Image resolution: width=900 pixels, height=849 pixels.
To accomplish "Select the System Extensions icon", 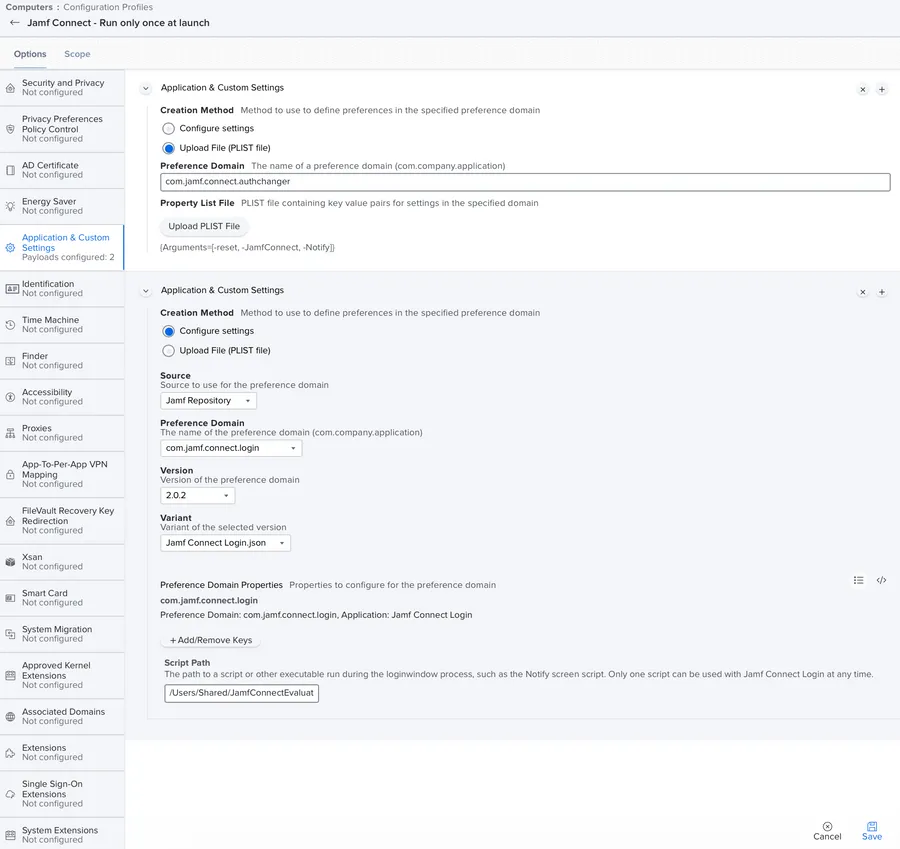I will point(10,835).
